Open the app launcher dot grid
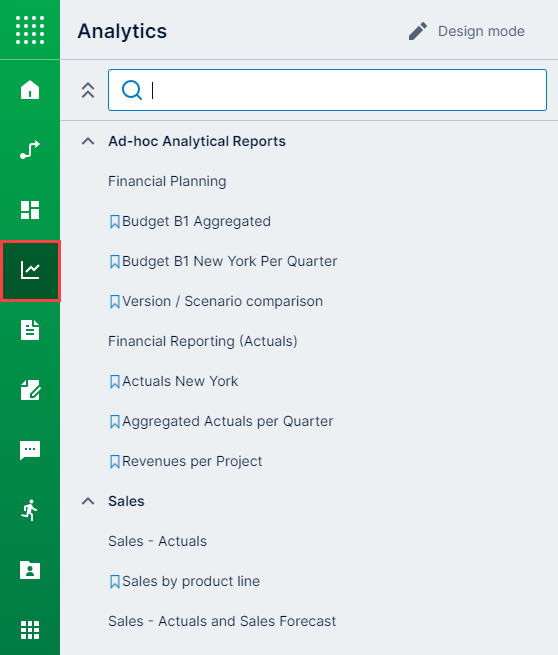Viewport: 558px width, 655px height. click(x=30, y=30)
